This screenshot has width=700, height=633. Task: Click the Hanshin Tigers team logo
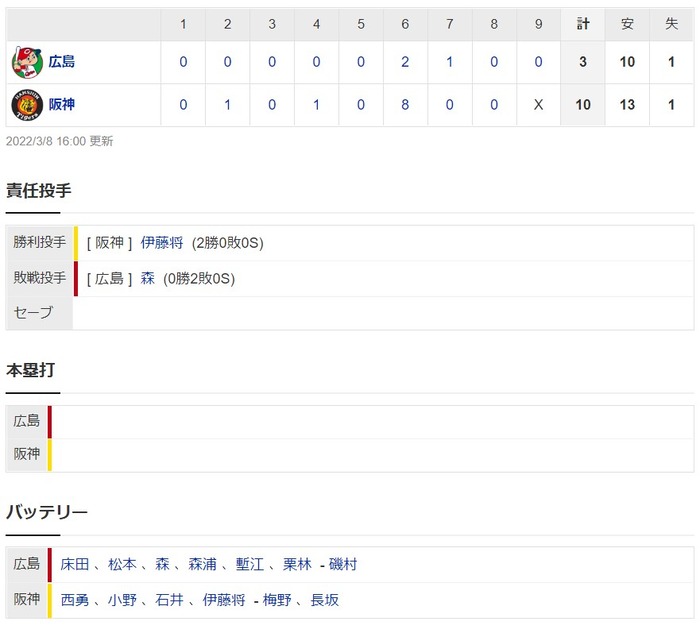click(x=27, y=105)
